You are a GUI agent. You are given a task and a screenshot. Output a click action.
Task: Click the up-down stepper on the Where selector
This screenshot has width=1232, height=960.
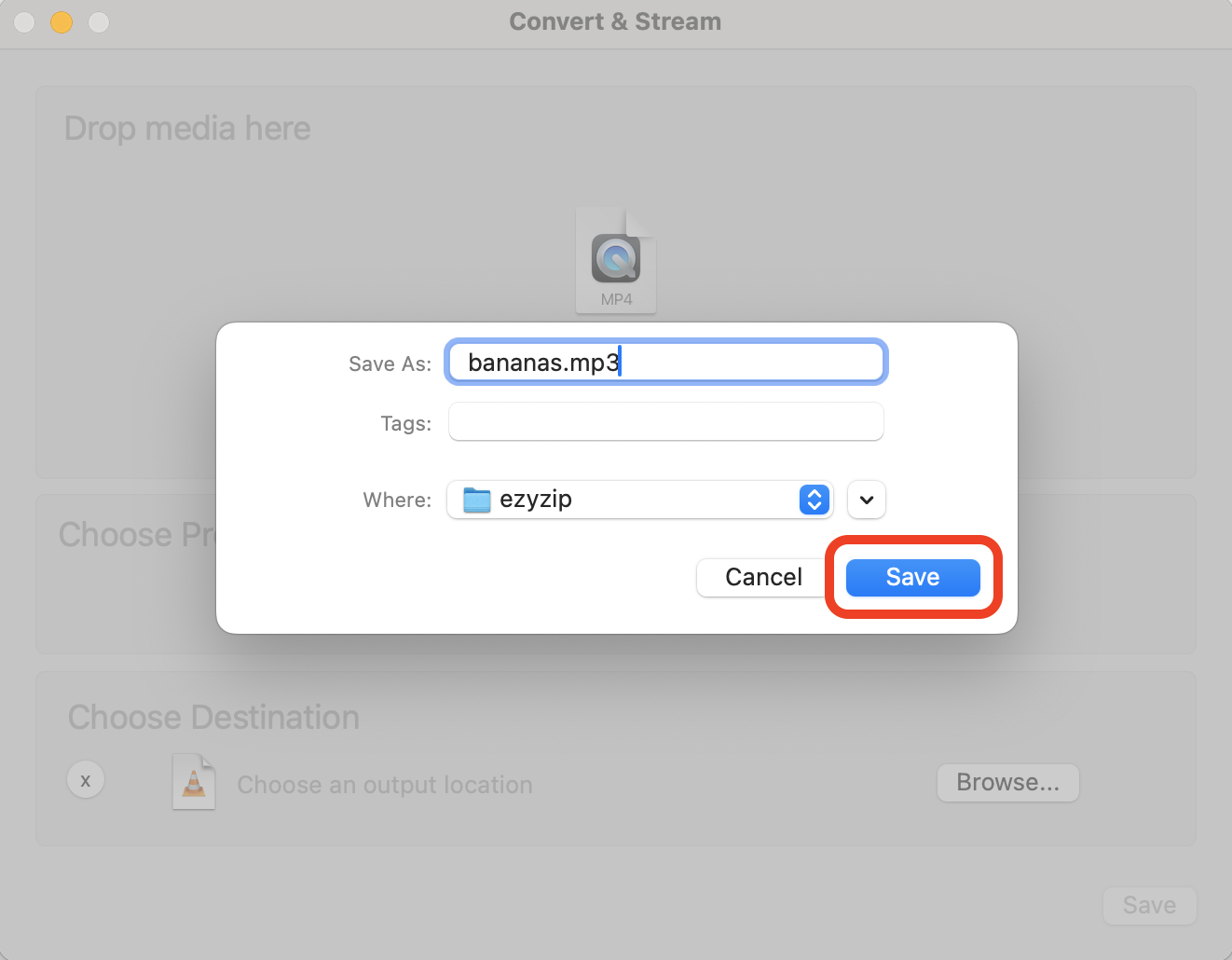814,500
